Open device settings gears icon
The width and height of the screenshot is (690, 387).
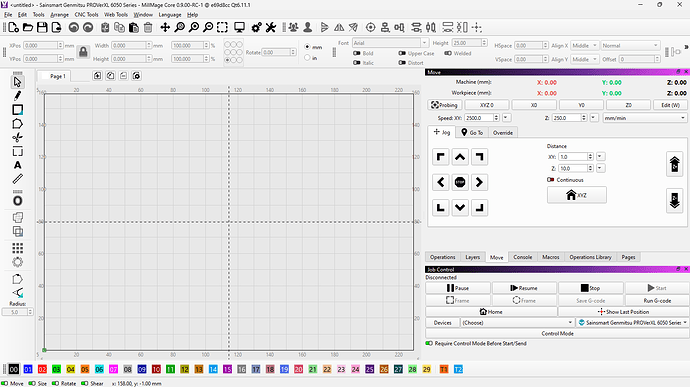[257, 28]
